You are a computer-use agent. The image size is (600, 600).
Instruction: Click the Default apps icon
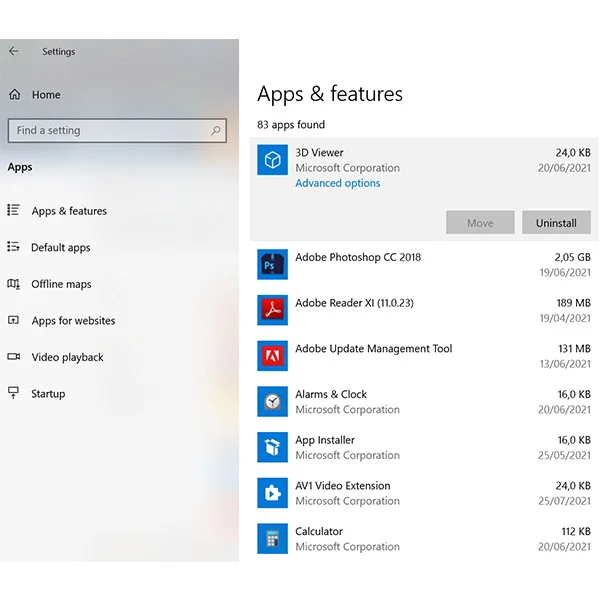13,247
